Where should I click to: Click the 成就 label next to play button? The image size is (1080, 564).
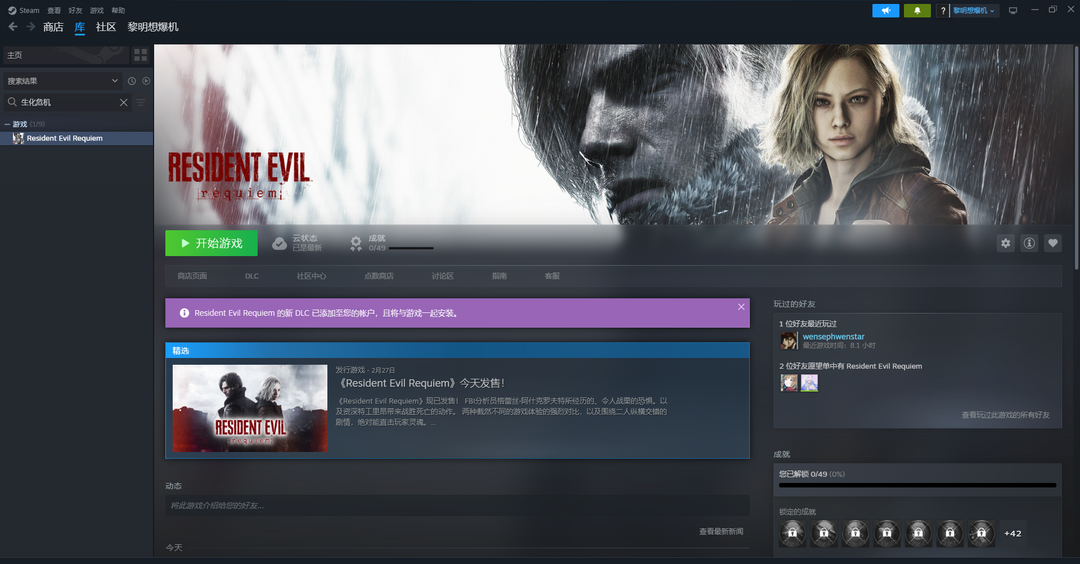click(377, 238)
